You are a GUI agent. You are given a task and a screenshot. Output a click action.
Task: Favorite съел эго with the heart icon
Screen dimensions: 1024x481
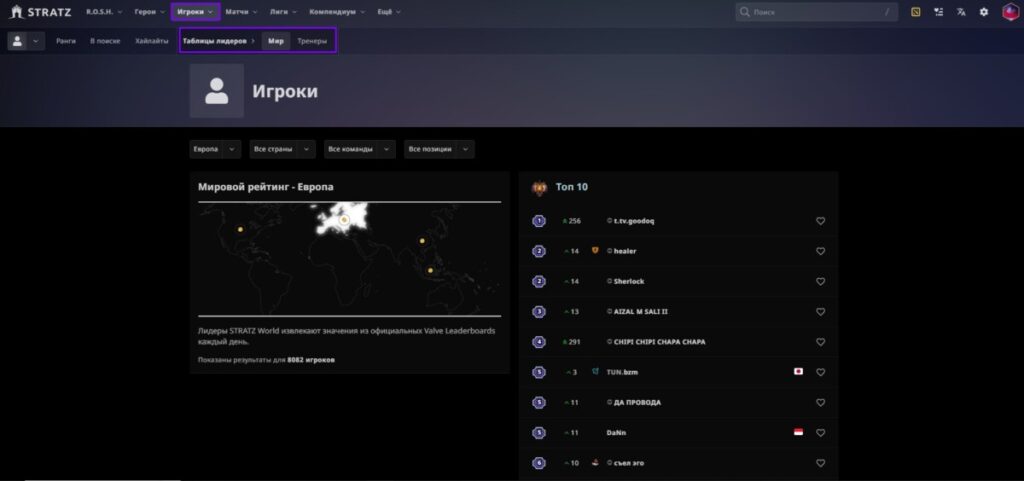pos(820,463)
